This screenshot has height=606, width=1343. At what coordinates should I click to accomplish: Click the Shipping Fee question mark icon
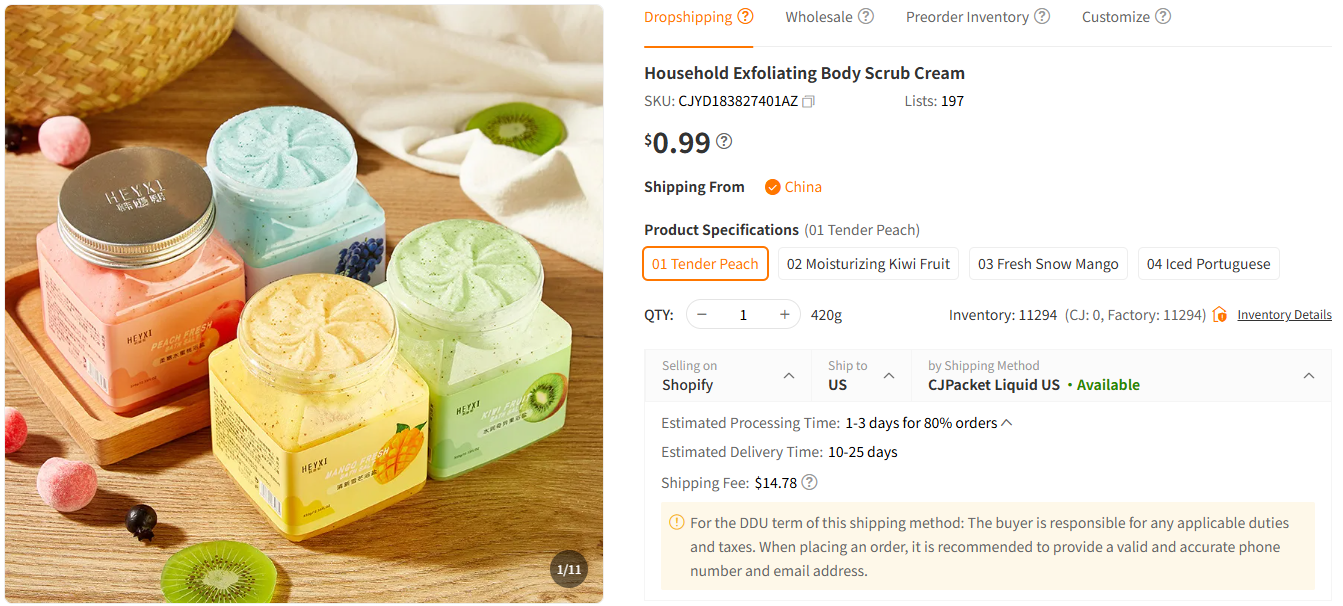point(809,482)
